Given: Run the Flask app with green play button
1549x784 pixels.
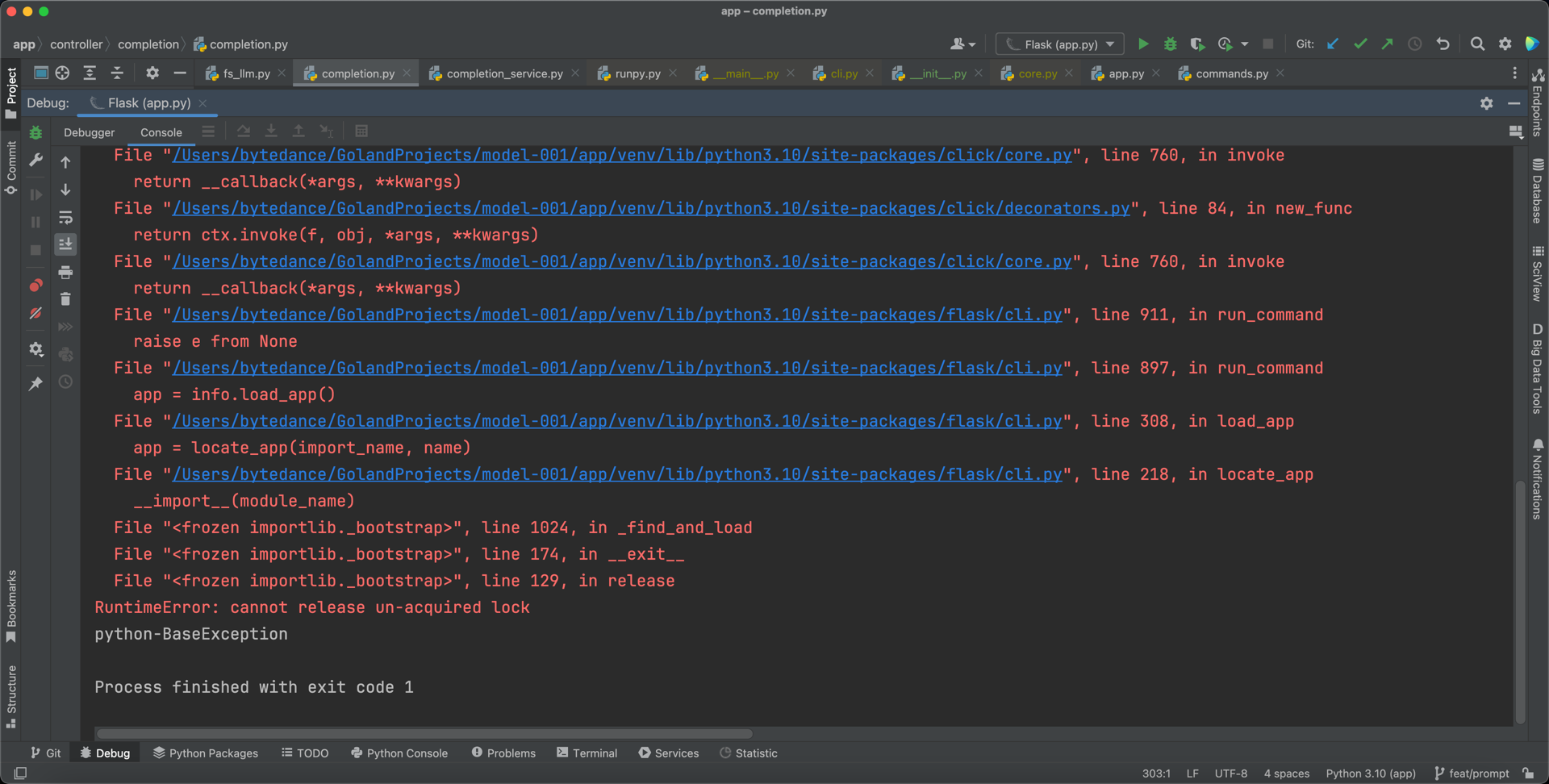Looking at the screenshot, I should tap(1142, 44).
